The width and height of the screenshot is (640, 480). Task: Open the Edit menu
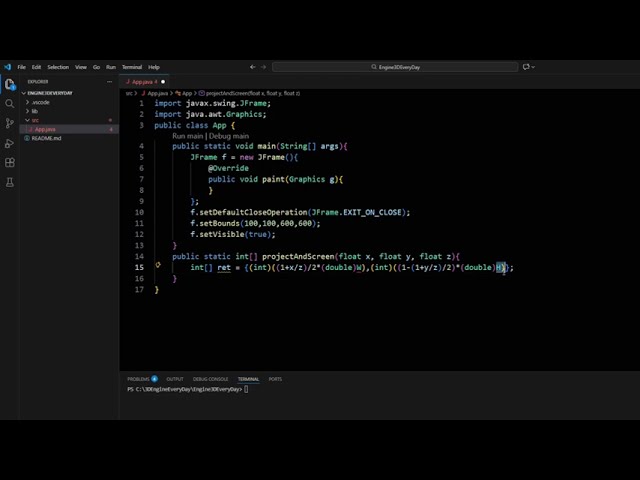click(x=36, y=67)
